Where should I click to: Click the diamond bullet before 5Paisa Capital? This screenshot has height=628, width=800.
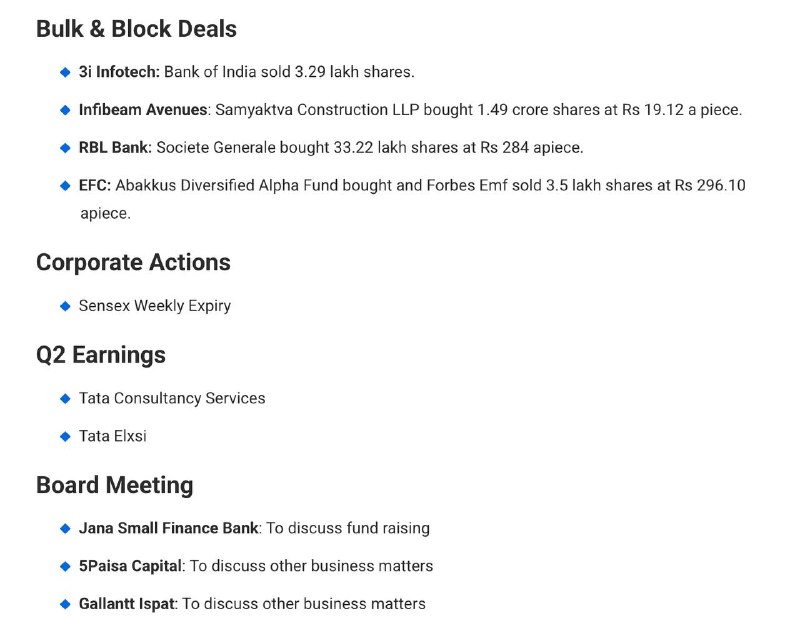[x=65, y=566]
